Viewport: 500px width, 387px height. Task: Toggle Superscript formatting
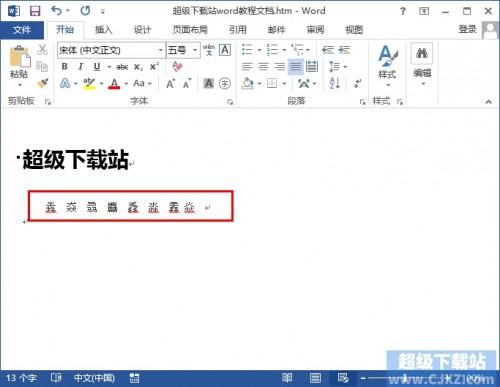pyautogui.click(x=154, y=67)
